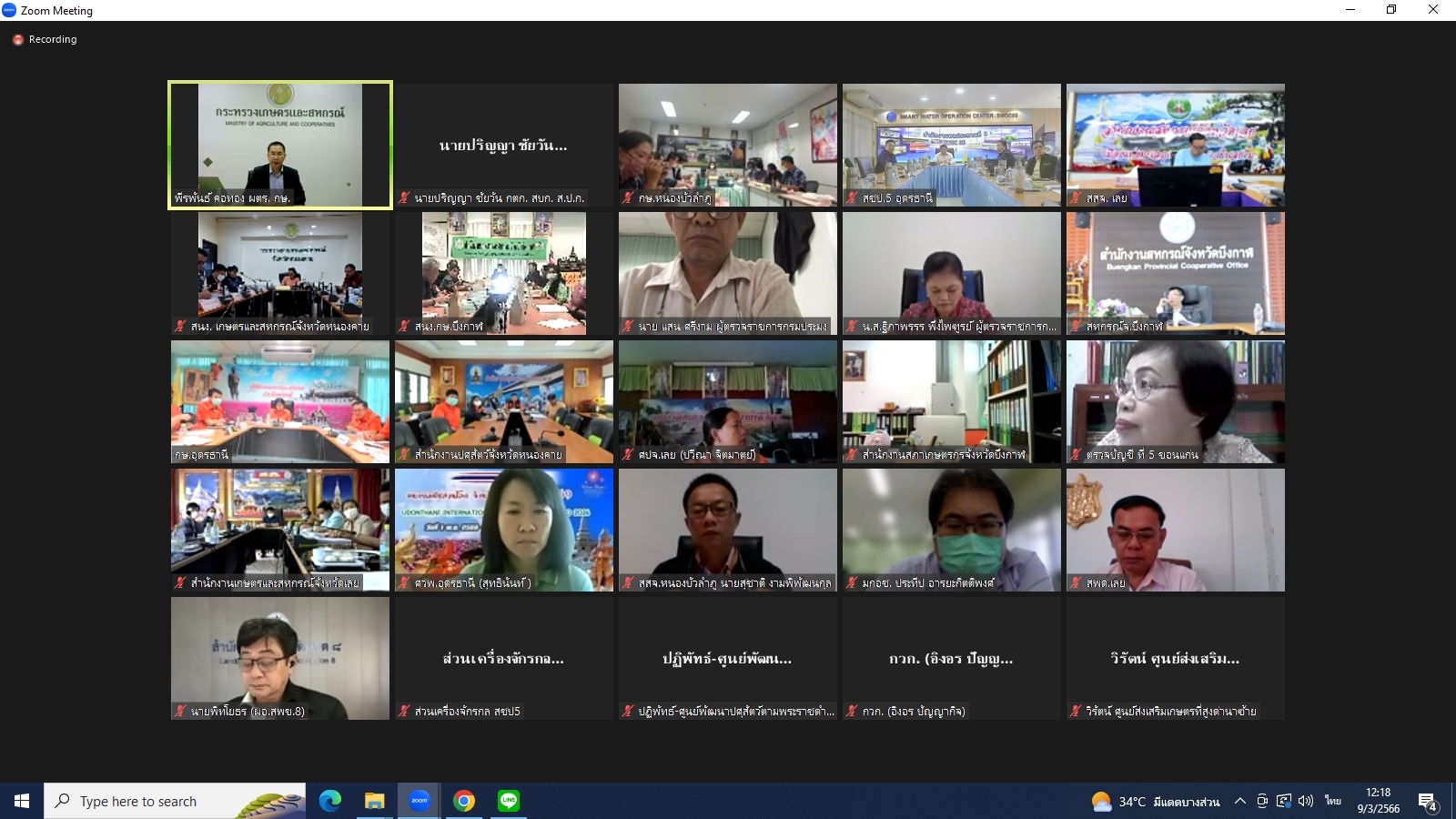This screenshot has height=819, width=1456.
Task: Select the นายพิทโยธร (ผอ.สพข.8) video tile
Action: click(x=280, y=659)
